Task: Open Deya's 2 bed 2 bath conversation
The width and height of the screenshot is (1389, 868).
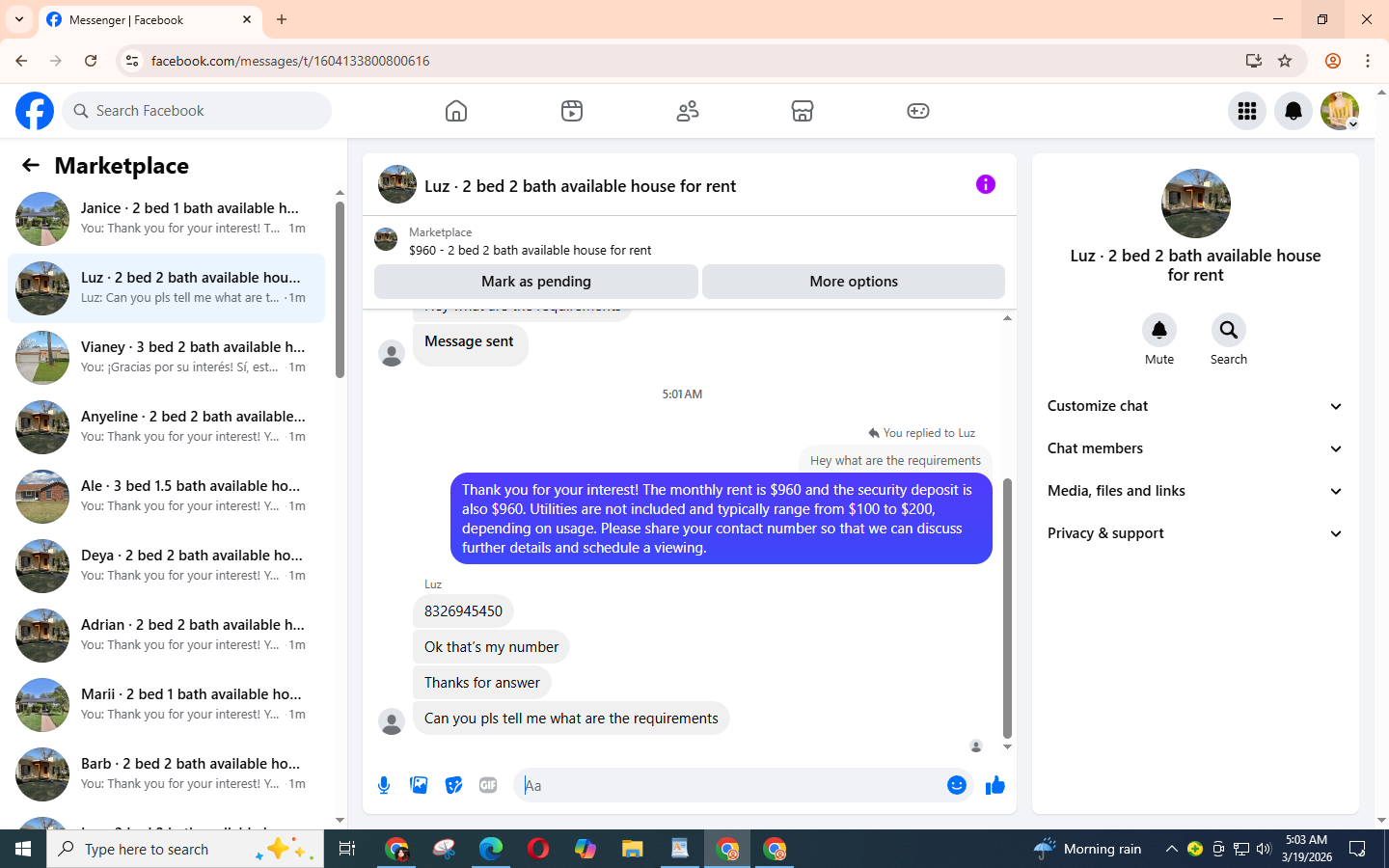Action: pyautogui.click(x=166, y=566)
